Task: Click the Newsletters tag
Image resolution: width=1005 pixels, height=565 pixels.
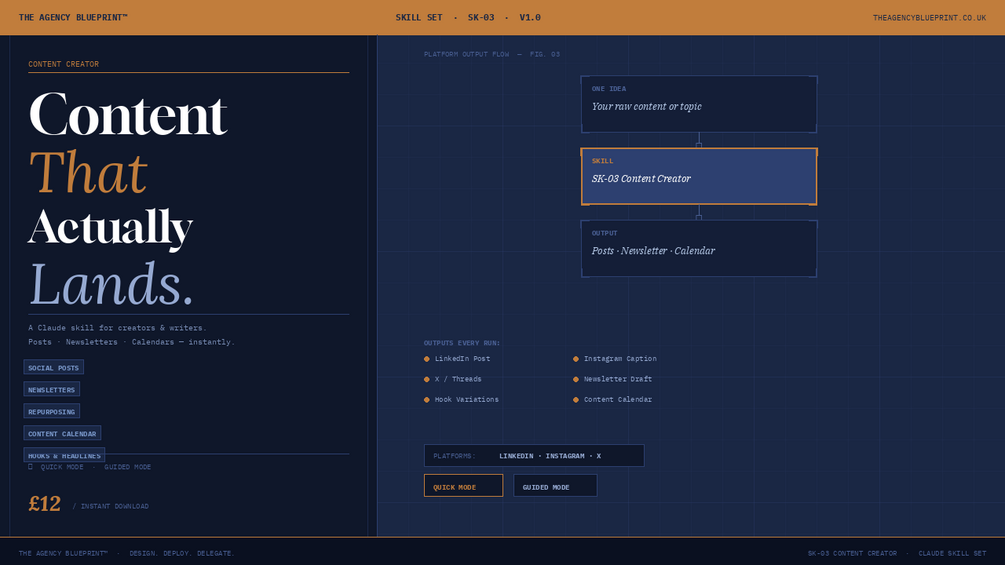Action: [x=52, y=389]
